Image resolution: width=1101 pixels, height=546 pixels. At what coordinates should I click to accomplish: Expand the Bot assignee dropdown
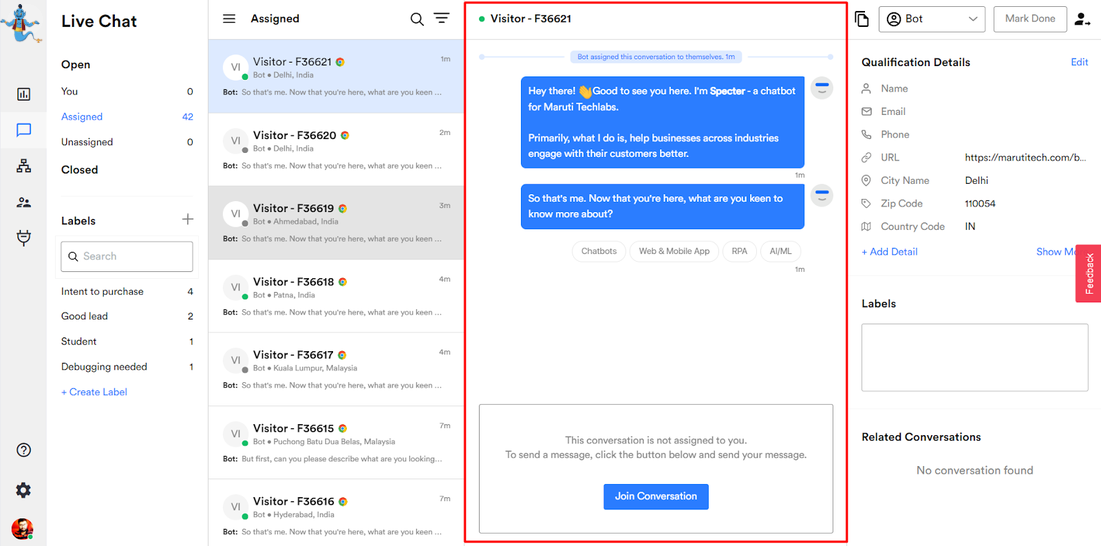pos(931,19)
